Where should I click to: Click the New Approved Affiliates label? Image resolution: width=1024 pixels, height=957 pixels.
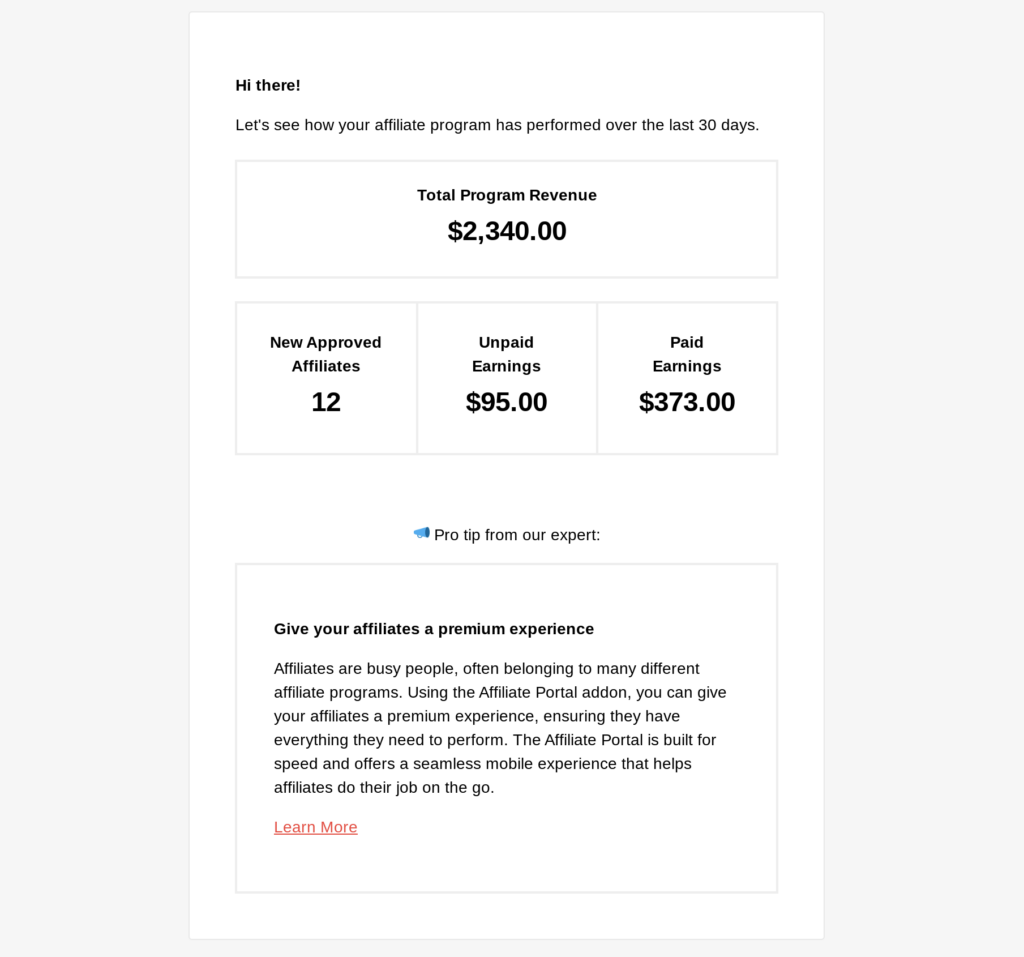(x=326, y=354)
